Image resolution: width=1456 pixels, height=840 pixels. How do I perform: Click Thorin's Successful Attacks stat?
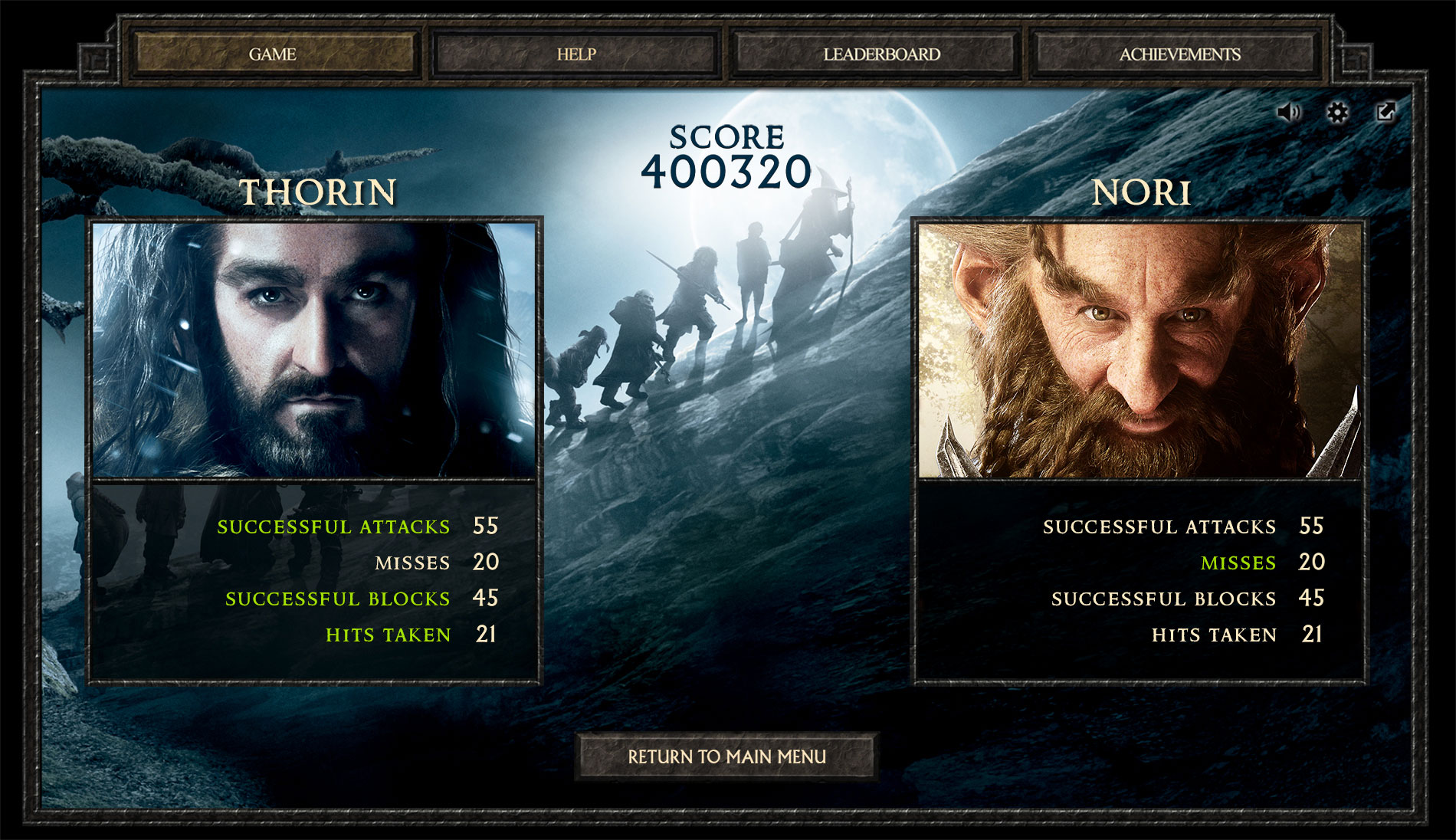[x=358, y=527]
